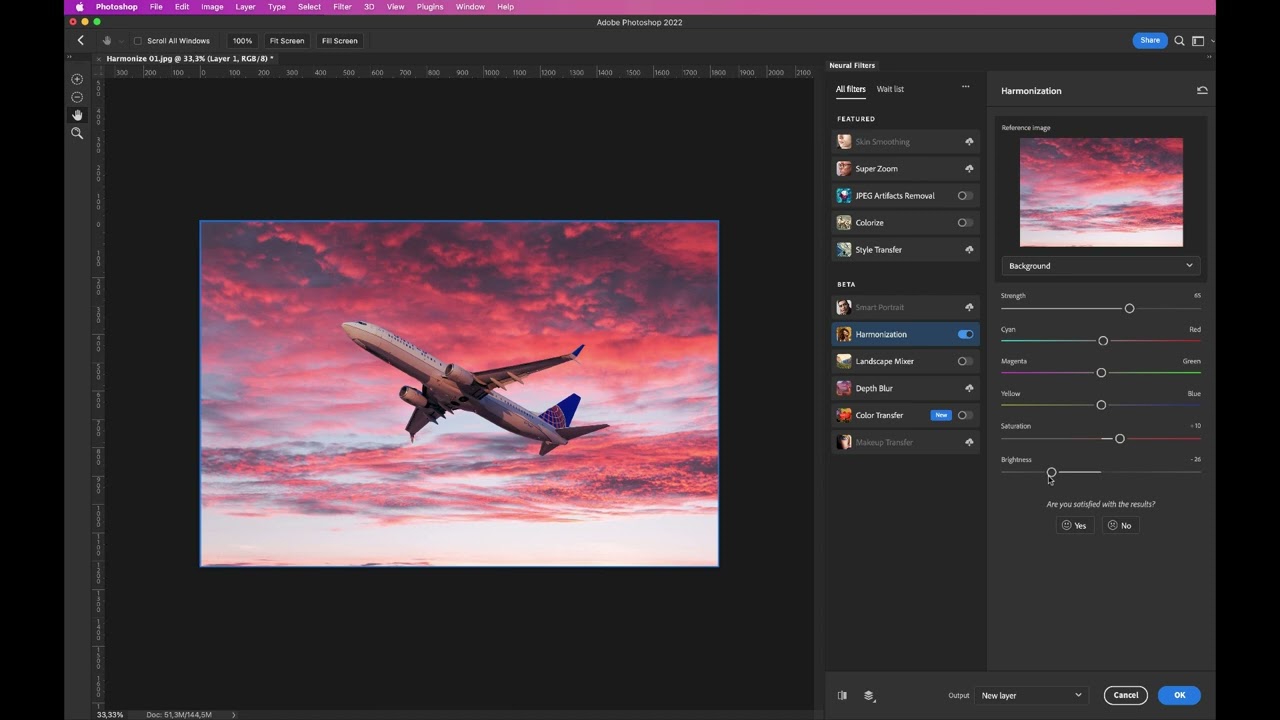This screenshot has width=1280, height=720.
Task: Open the Filter menu in the menu bar
Action: (342, 7)
